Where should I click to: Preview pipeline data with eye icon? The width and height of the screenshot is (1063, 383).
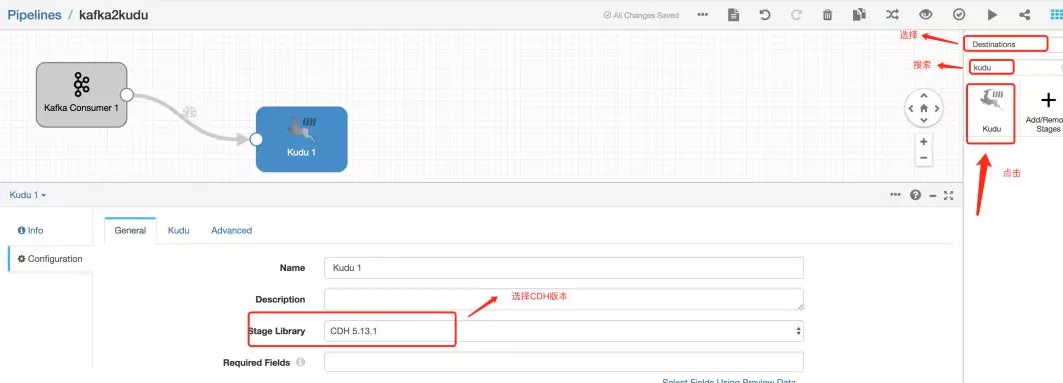tap(925, 14)
